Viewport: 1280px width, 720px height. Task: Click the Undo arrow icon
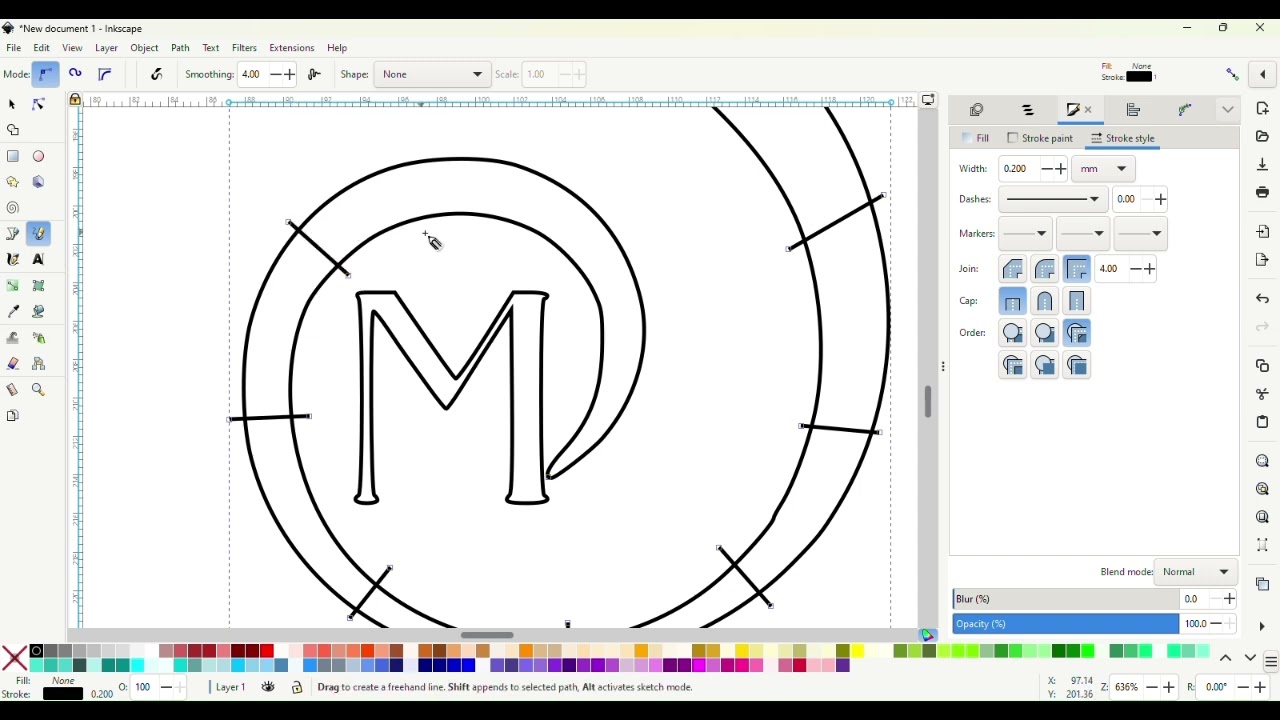point(1263,300)
